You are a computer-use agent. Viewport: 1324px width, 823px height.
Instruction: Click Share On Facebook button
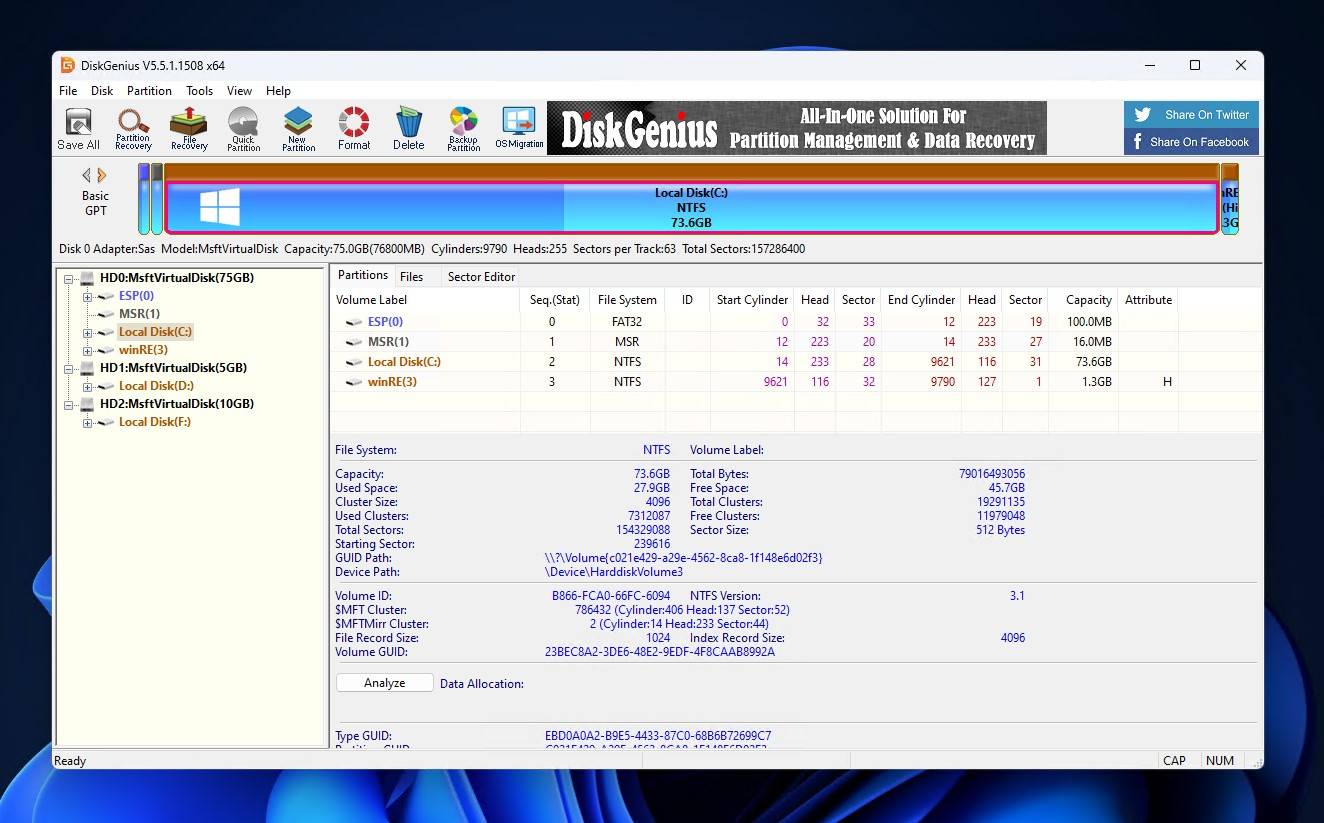1191,142
